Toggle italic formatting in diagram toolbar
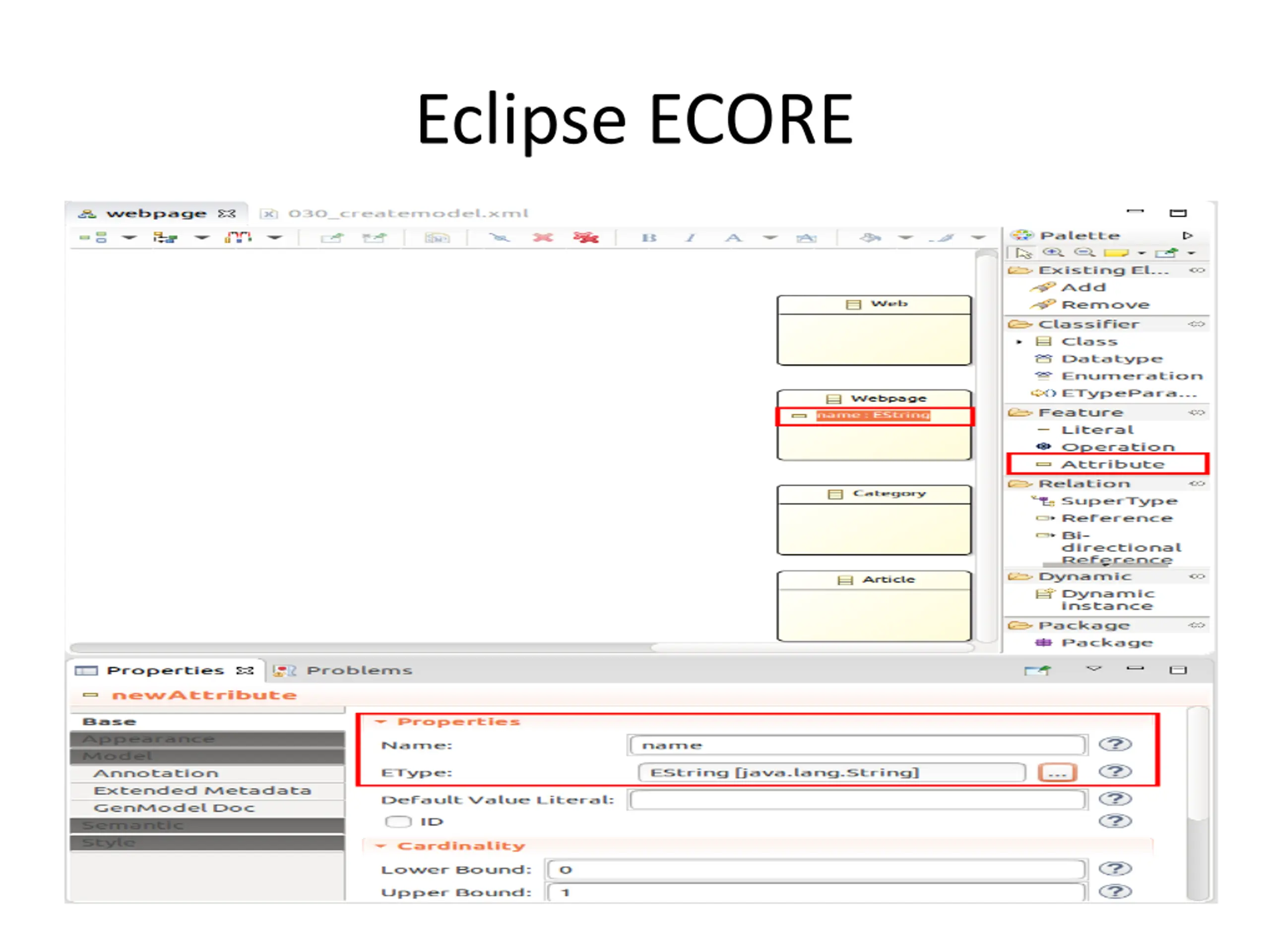 (x=691, y=238)
